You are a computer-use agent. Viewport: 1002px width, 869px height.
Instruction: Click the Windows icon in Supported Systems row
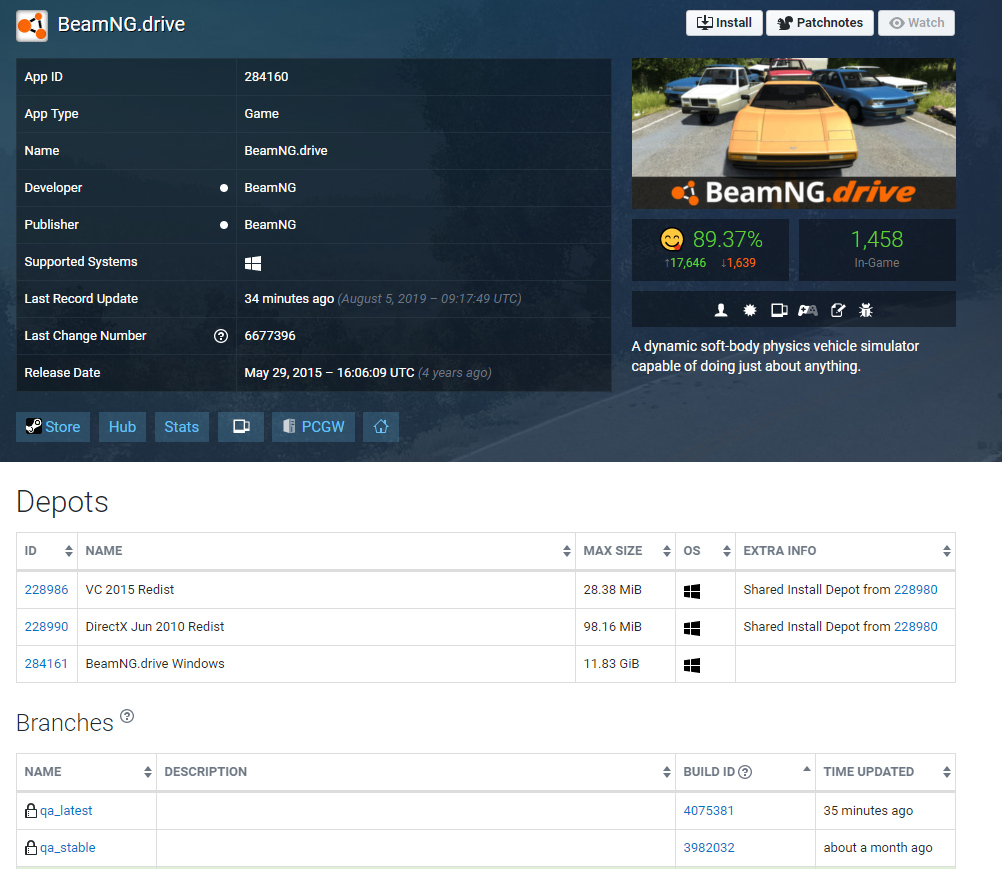tap(253, 263)
